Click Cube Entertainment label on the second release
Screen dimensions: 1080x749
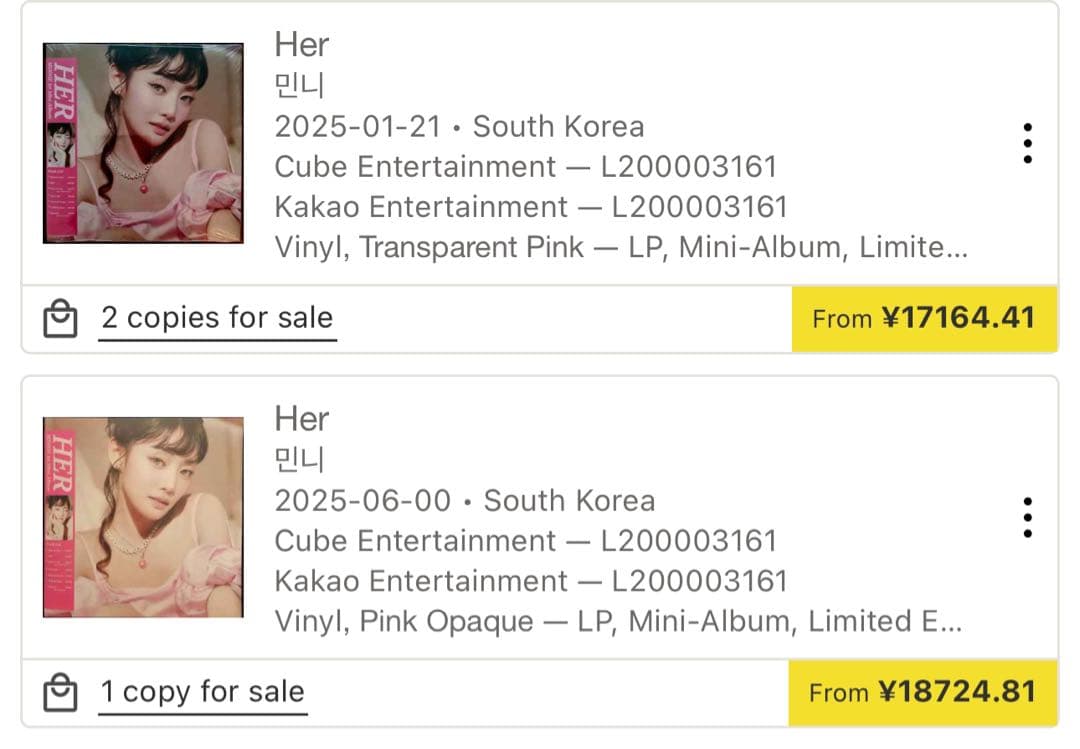point(415,541)
